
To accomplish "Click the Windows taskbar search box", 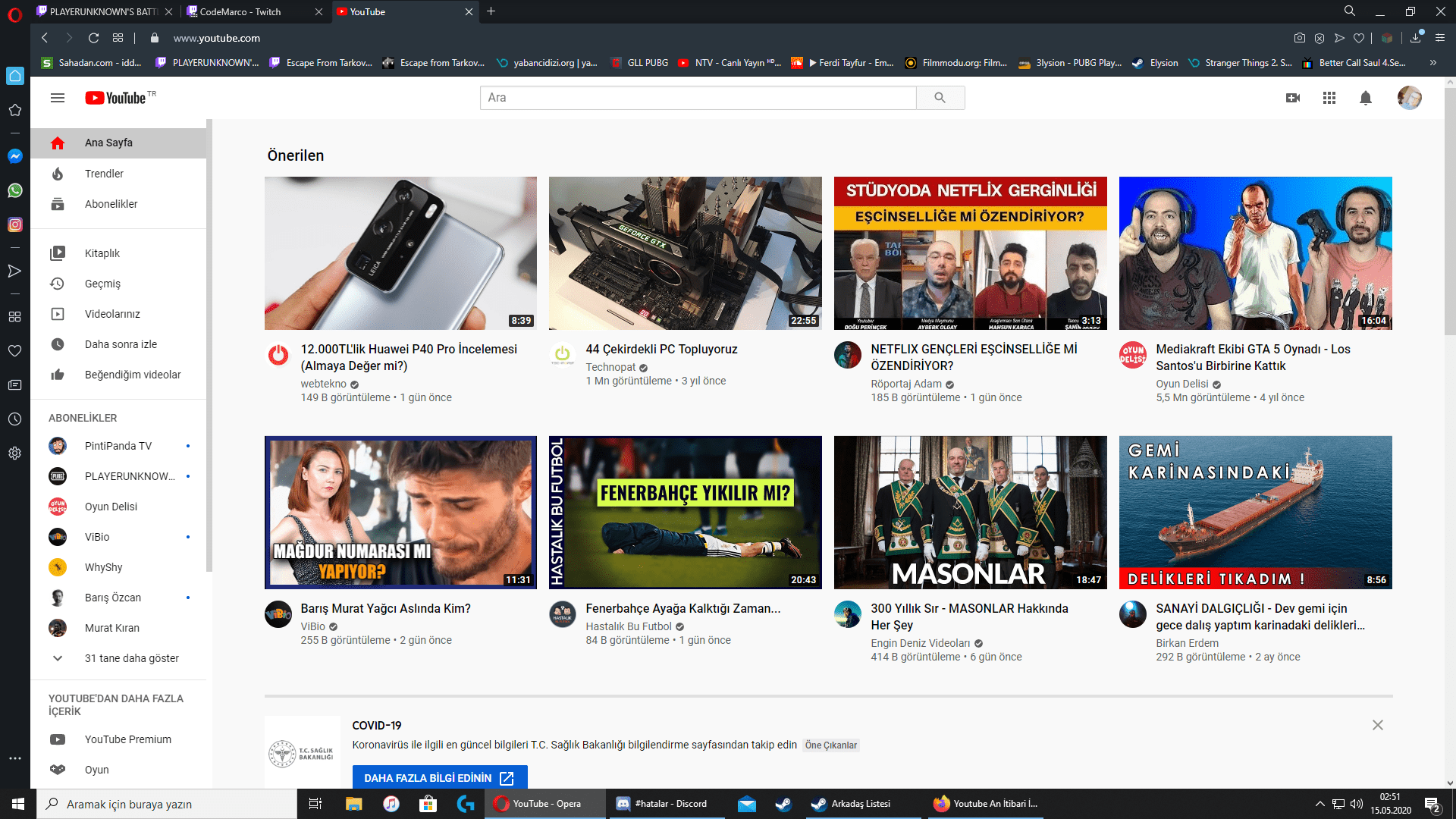I will (167, 804).
